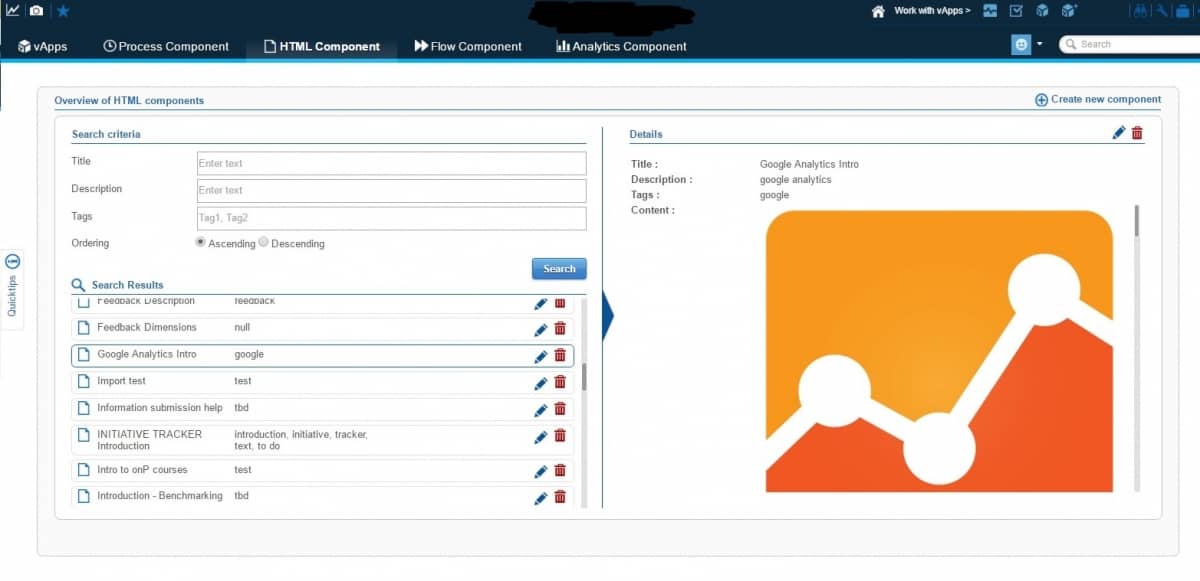
Task: Click the Details panel pencil edit icon
Action: coord(1119,133)
